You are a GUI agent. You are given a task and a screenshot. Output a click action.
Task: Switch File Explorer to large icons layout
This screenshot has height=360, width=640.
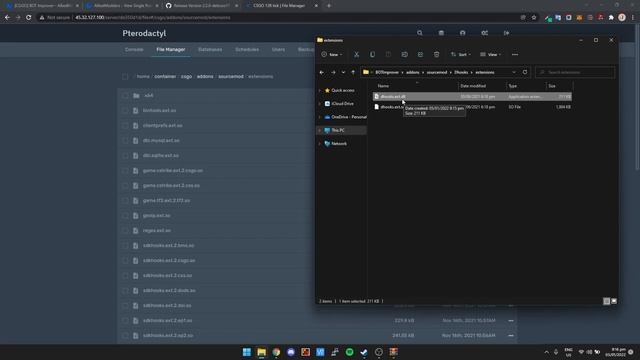tap(614, 301)
